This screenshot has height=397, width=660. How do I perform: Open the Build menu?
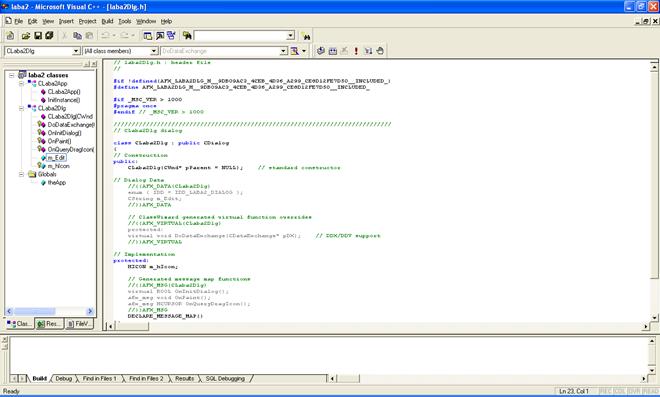pos(107,21)
